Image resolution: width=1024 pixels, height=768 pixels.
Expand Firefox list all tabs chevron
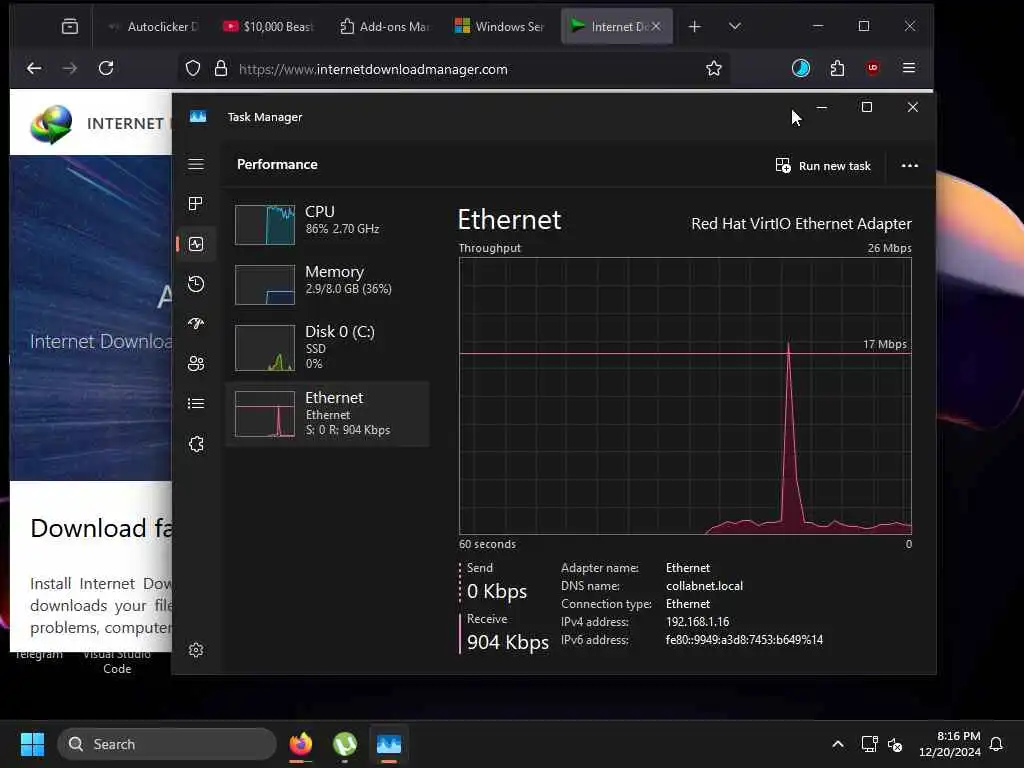(x=735, y=26)
